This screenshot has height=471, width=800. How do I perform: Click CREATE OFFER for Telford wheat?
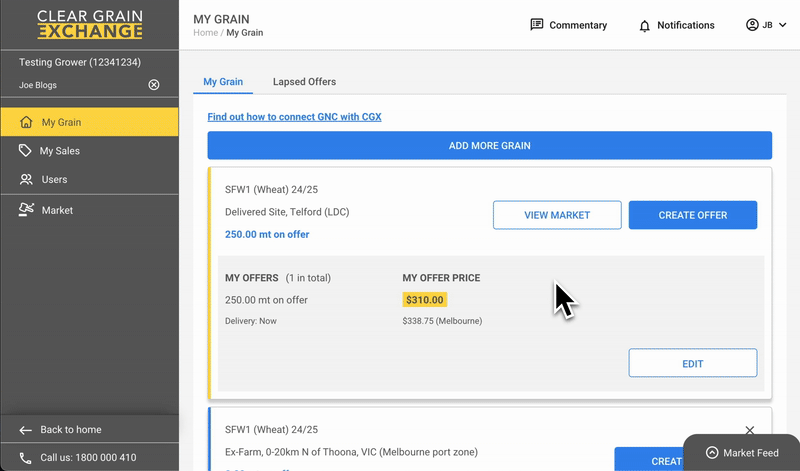693,215
